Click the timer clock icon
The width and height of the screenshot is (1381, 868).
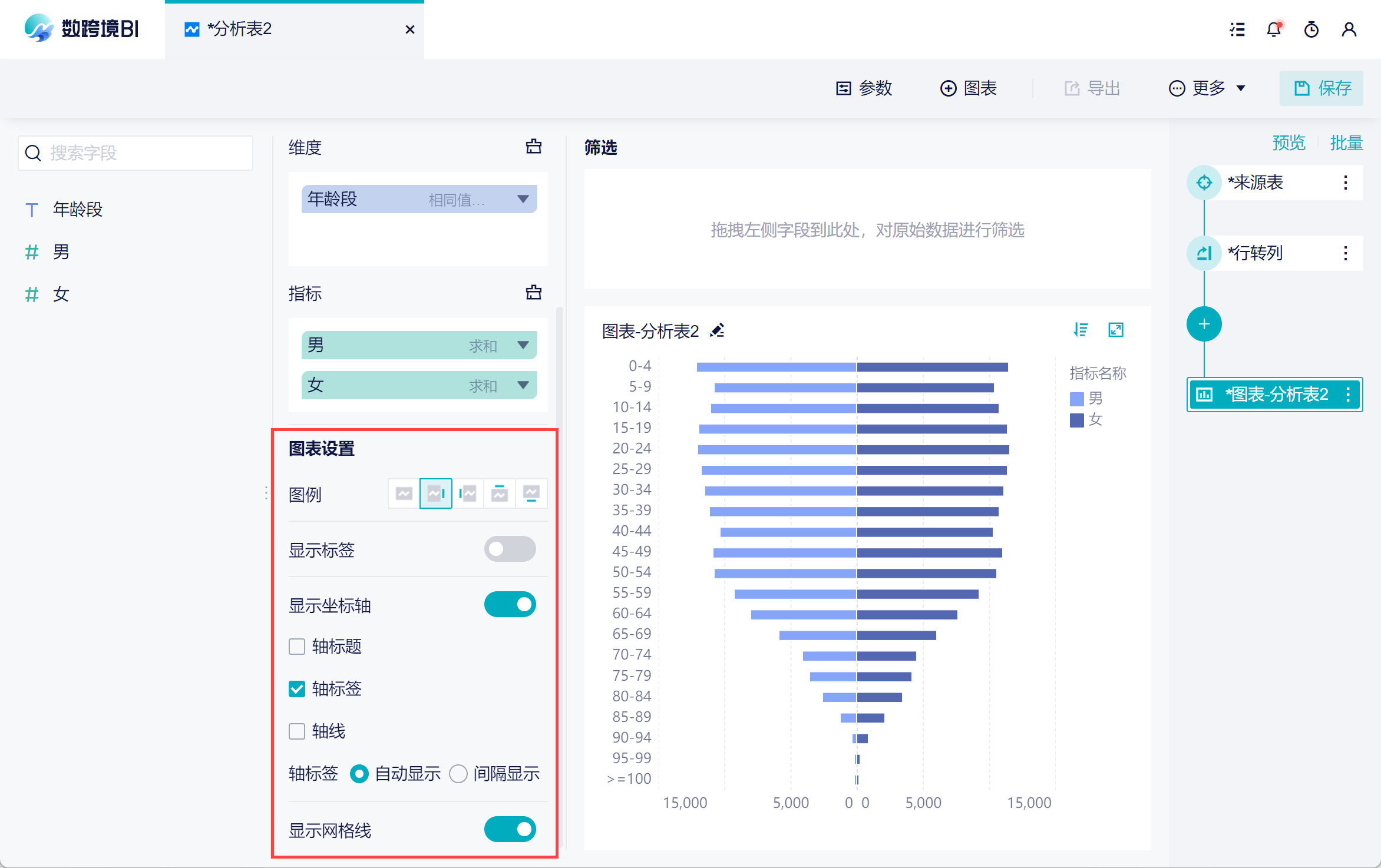pyautogui.click(x=1311, y=29)
